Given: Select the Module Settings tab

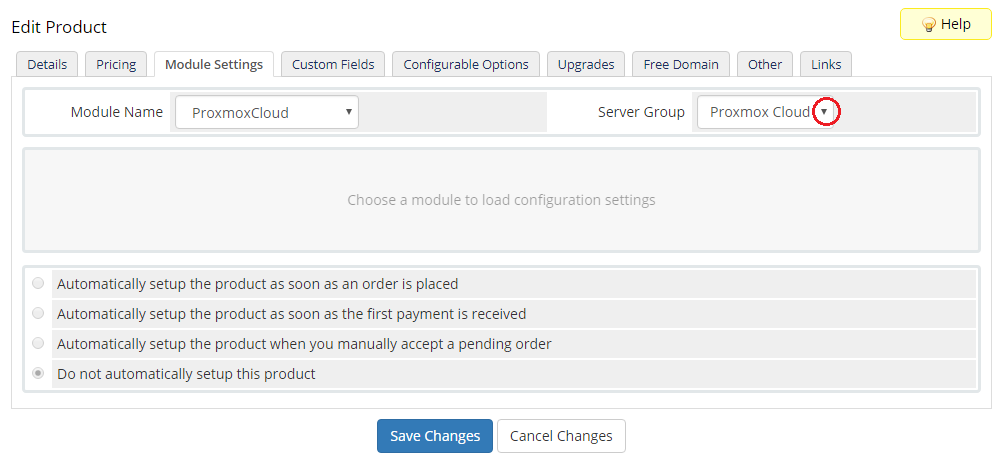Looking at the screenshot, I should (x=213, y=64).
